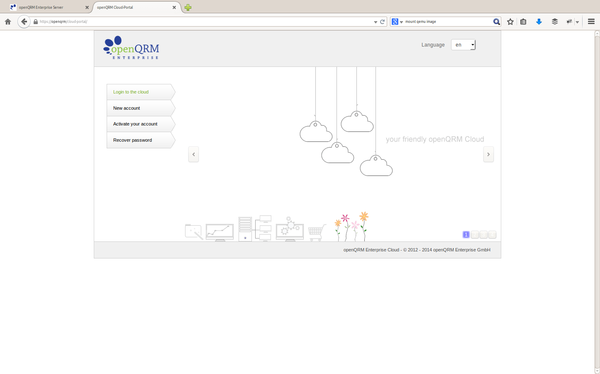600x374 pixels.
Task: Bookmark this page with the star icon
Action: [x=510, y=22]
